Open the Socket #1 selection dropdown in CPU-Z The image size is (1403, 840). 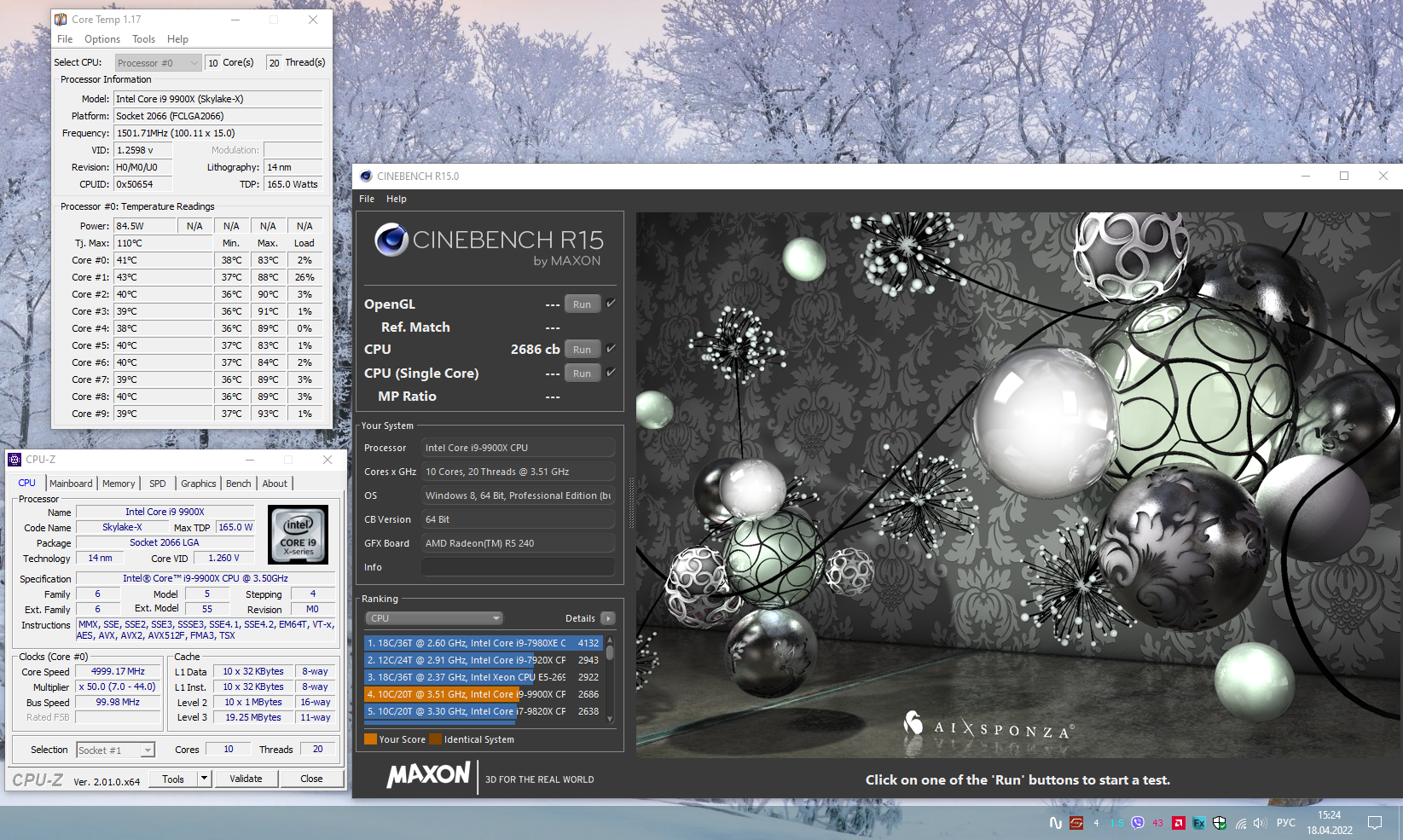pyautogui.click(x=116, y=750)
